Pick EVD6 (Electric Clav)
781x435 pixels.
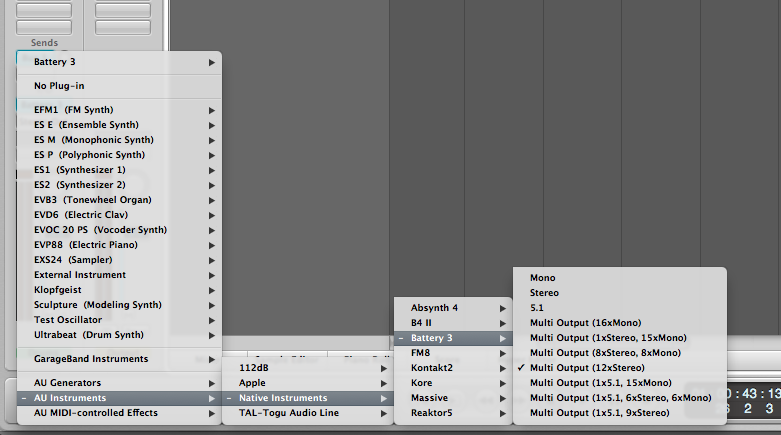coord(120,214)
